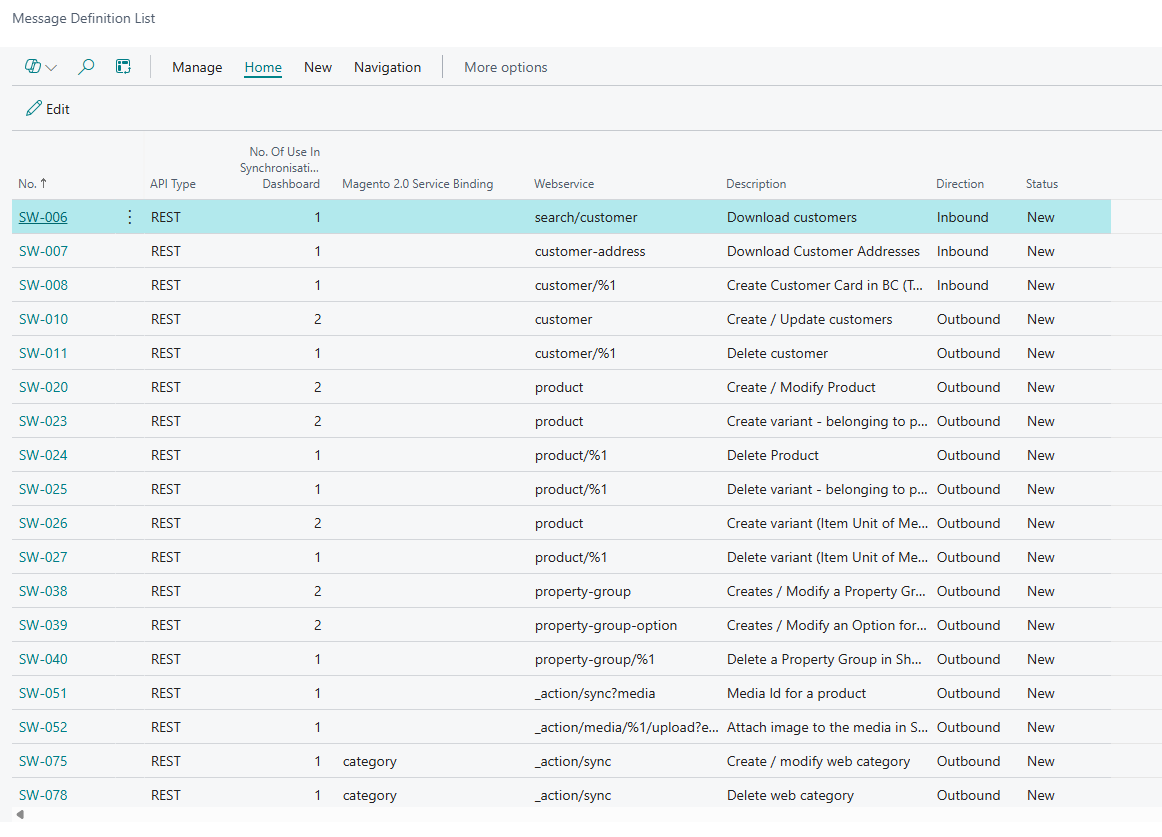1162x837 pixels.
Task: Sort by the No. column header
Action: [33, 184]
